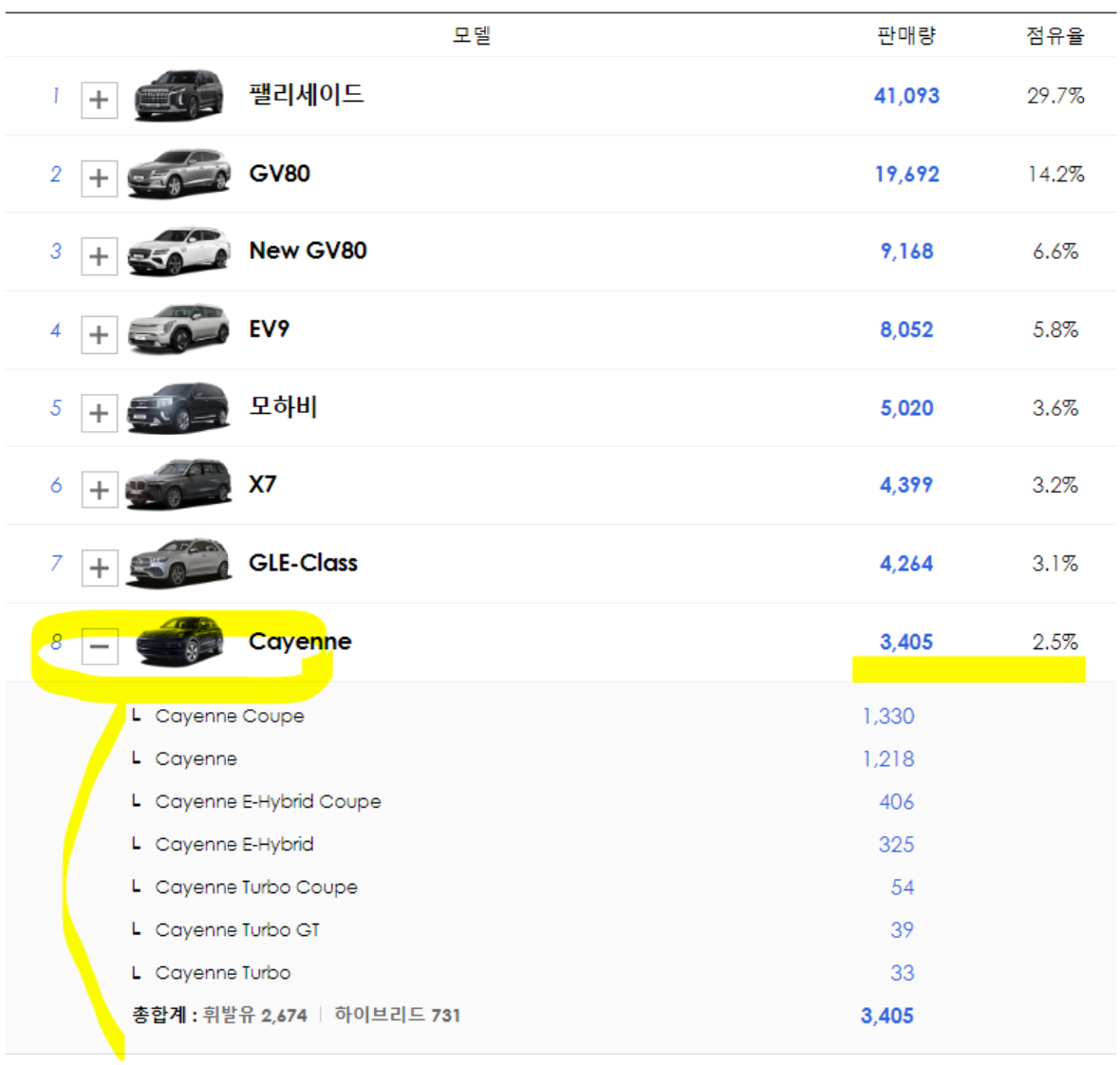Expand the 모하비 row plus button
The width and height of the screenshot is (1120, 1065).
pos(100,413)
